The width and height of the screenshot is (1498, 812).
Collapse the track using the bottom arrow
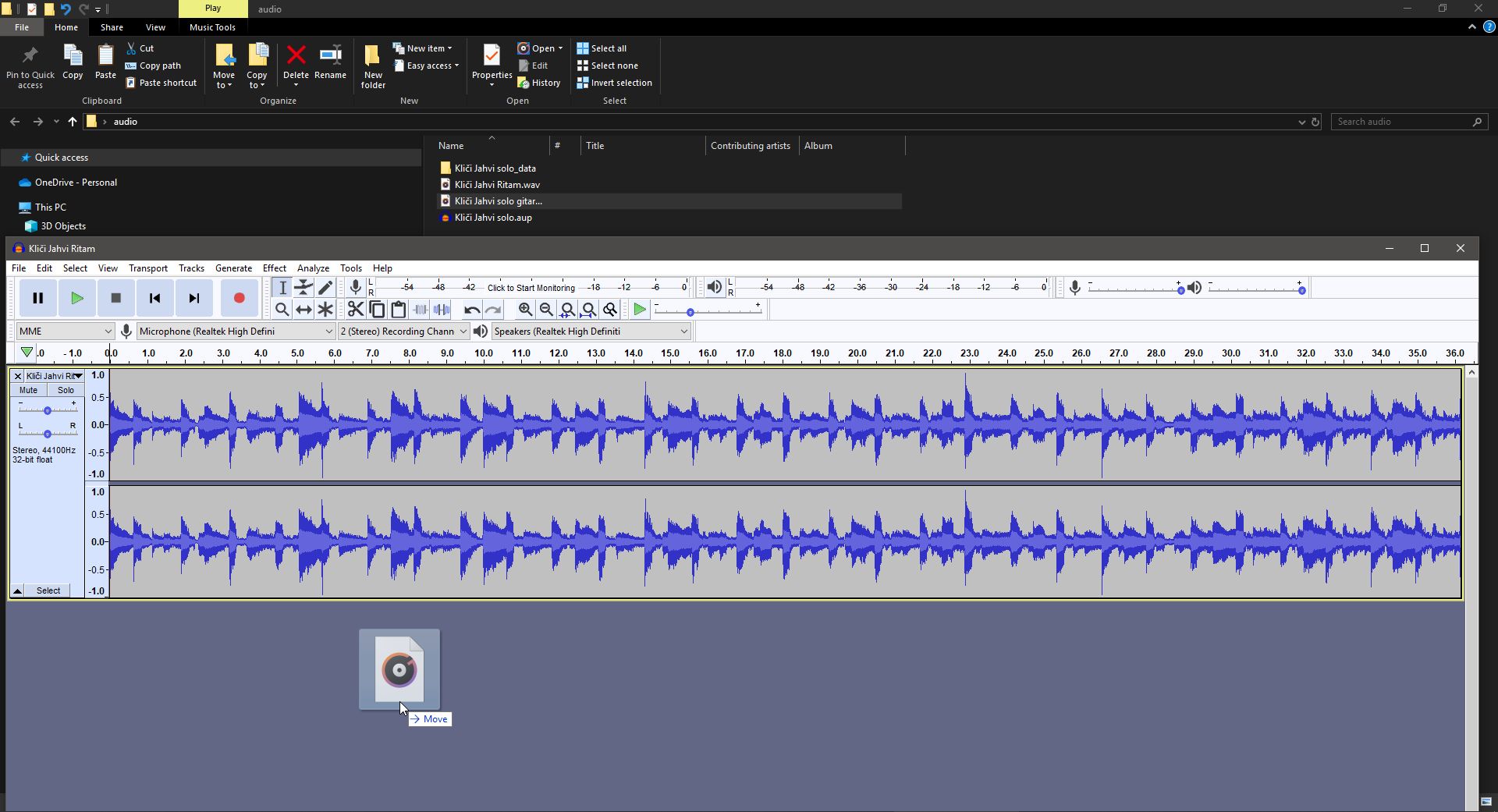(17, 590)
